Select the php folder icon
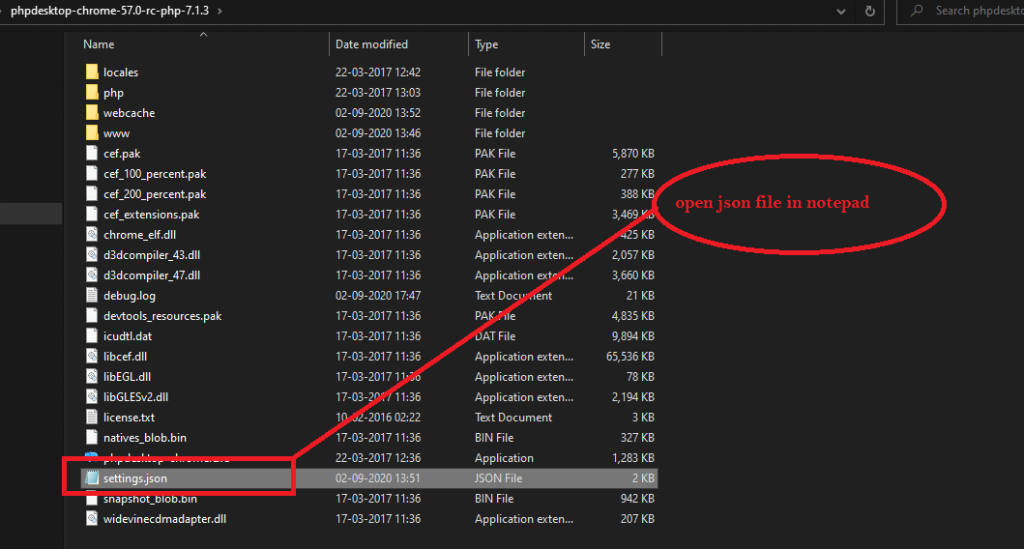 pos(92,93)
